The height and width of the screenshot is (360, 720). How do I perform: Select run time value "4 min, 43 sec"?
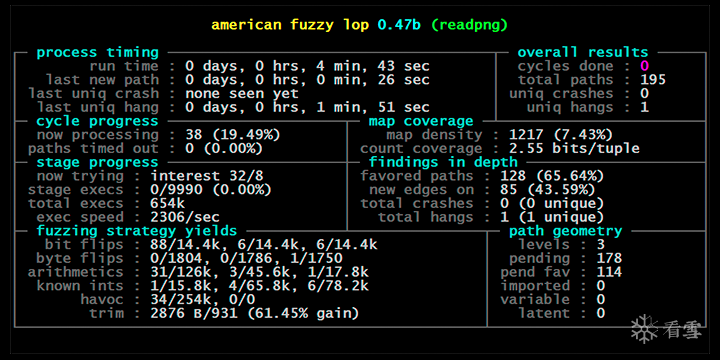[x=372, y=67]
